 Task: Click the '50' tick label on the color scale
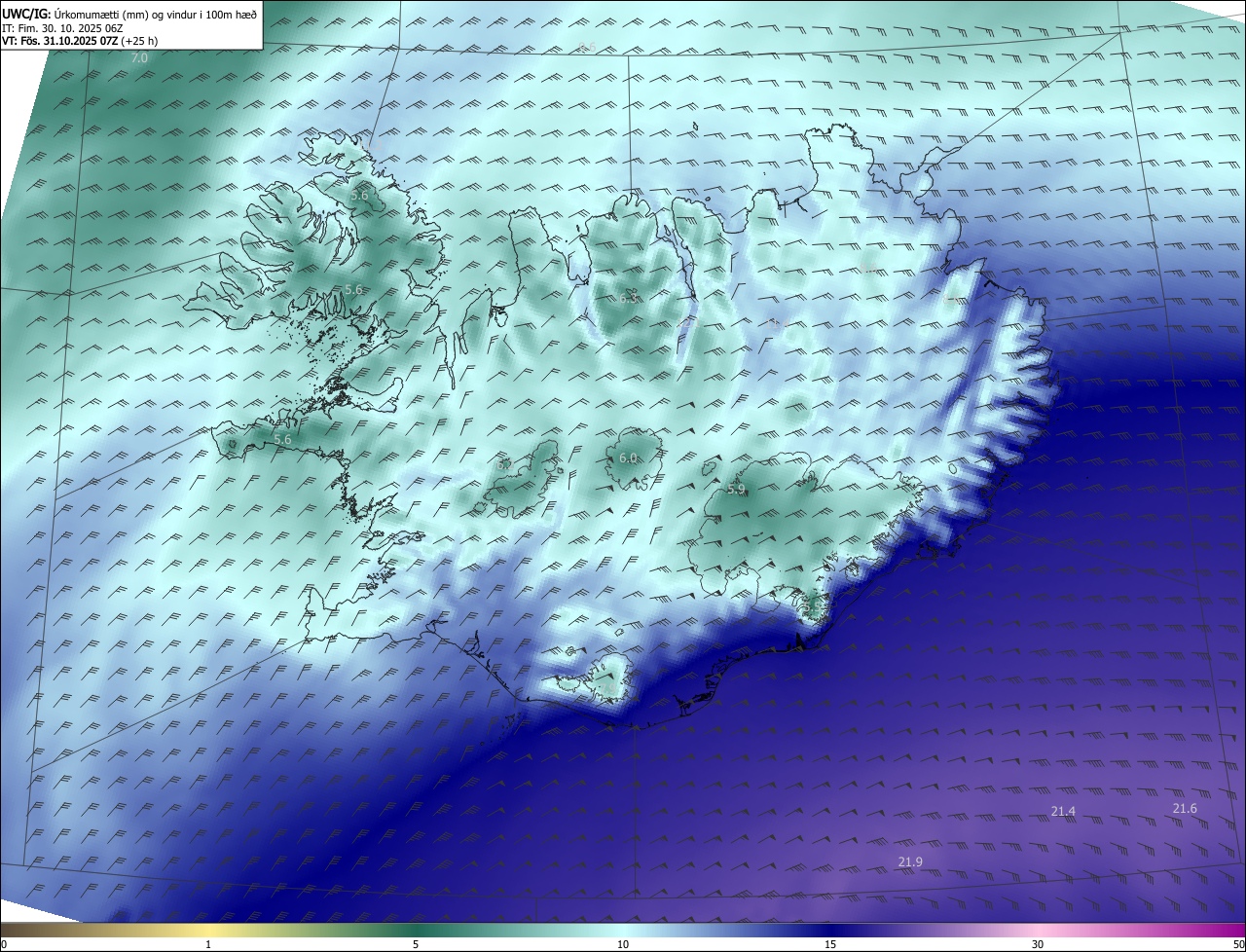pyautogui.click(x=1238, y=944)
